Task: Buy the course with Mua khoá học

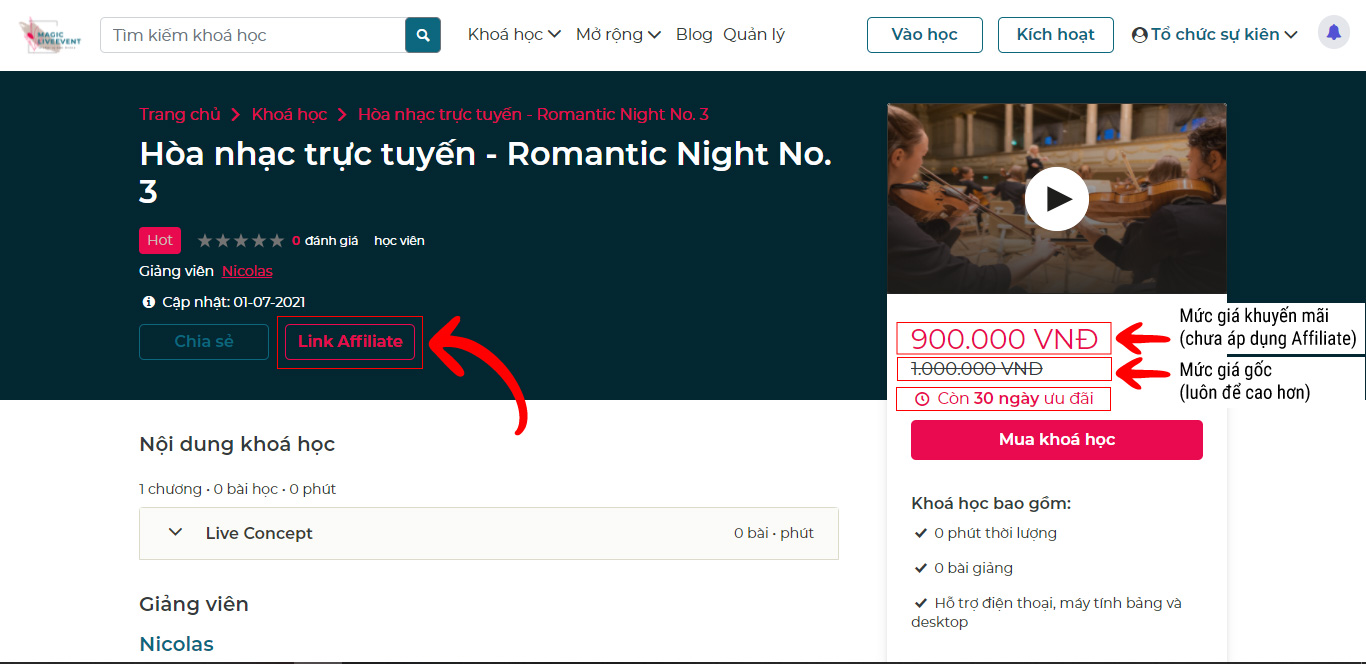Action: pos(1056,440)
